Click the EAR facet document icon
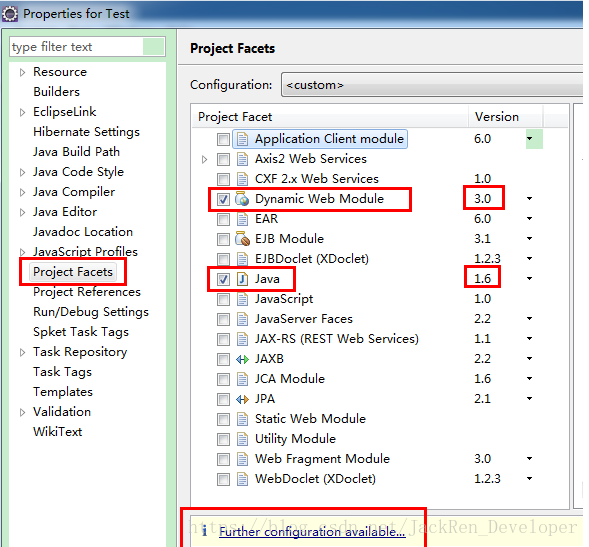Image resolution: width=589 pixels, height=547 pixels. (242, 219)
